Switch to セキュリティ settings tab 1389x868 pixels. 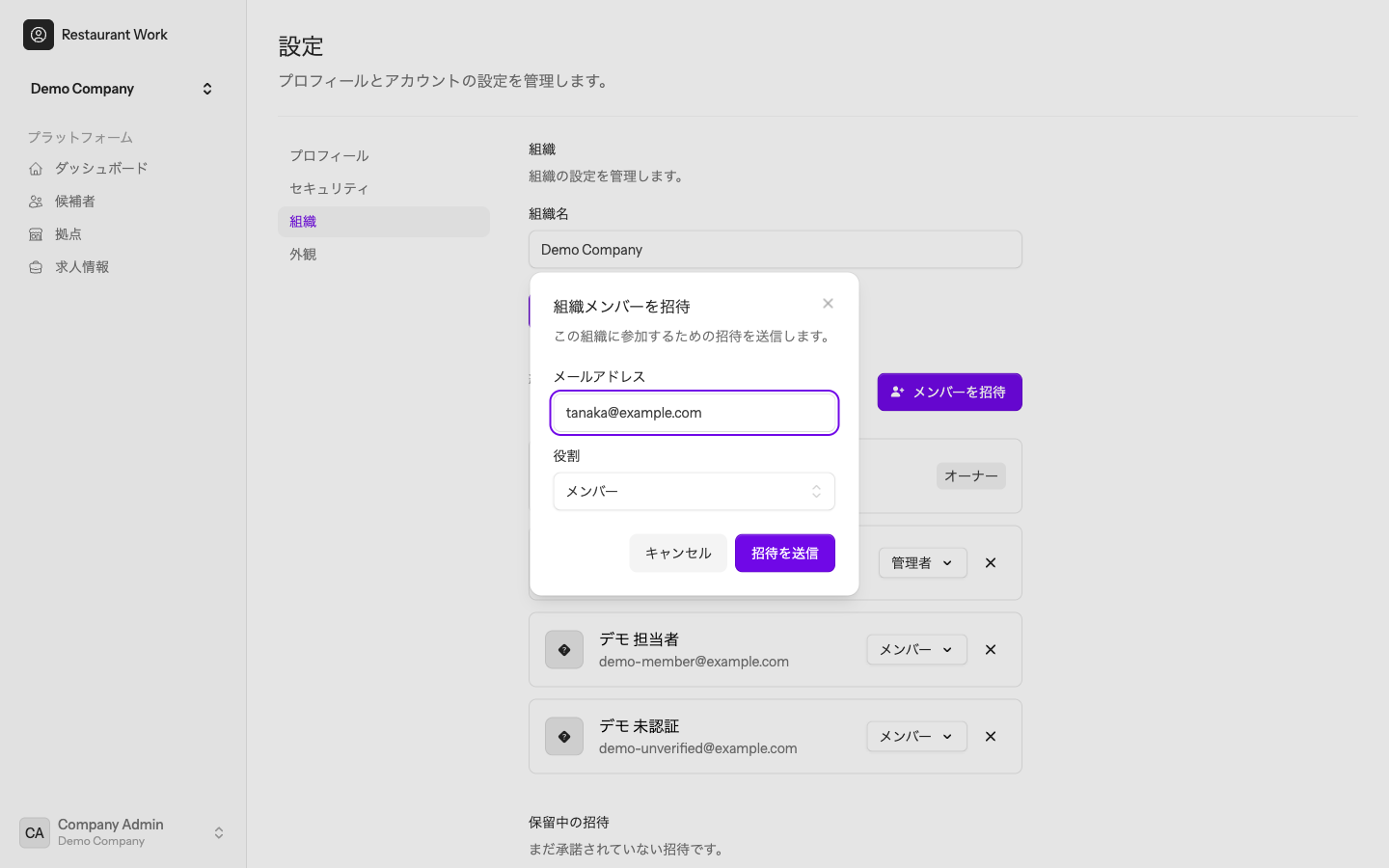pyautogui.click(x=384, y=189)
